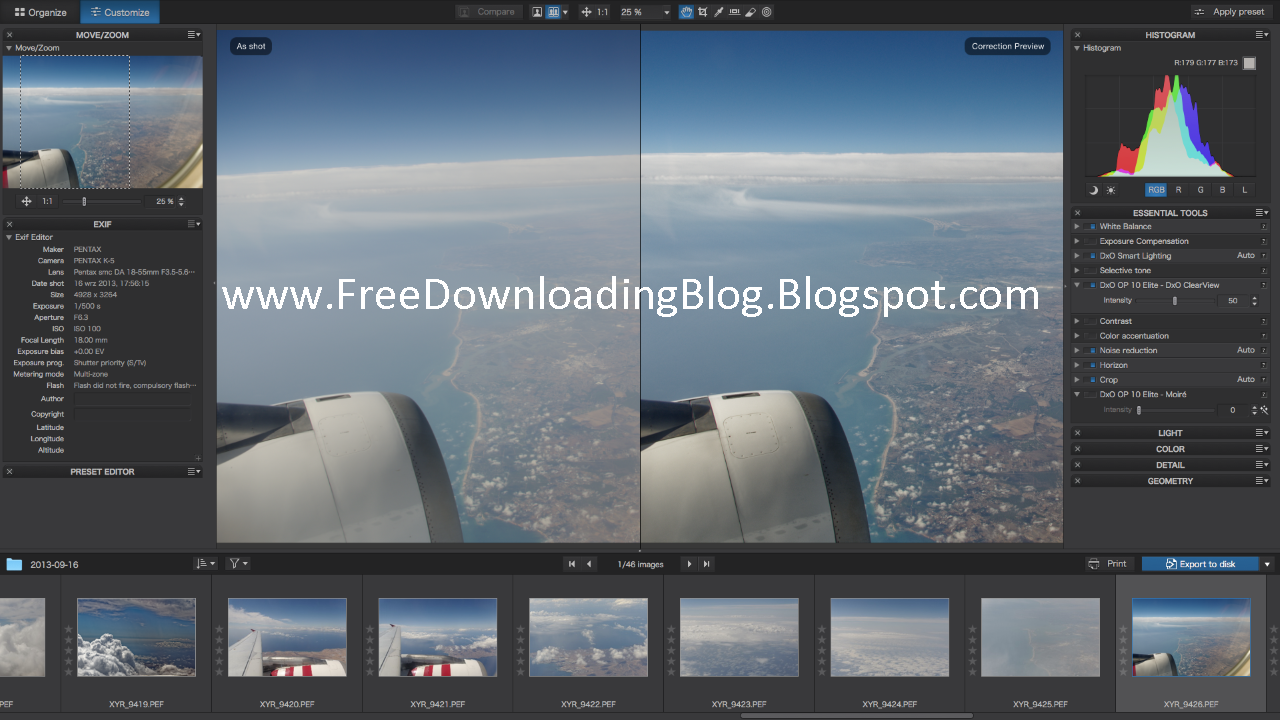Switch to single image view mode
This screenshot has height=720, width=1280.
(x=537, y=12)
